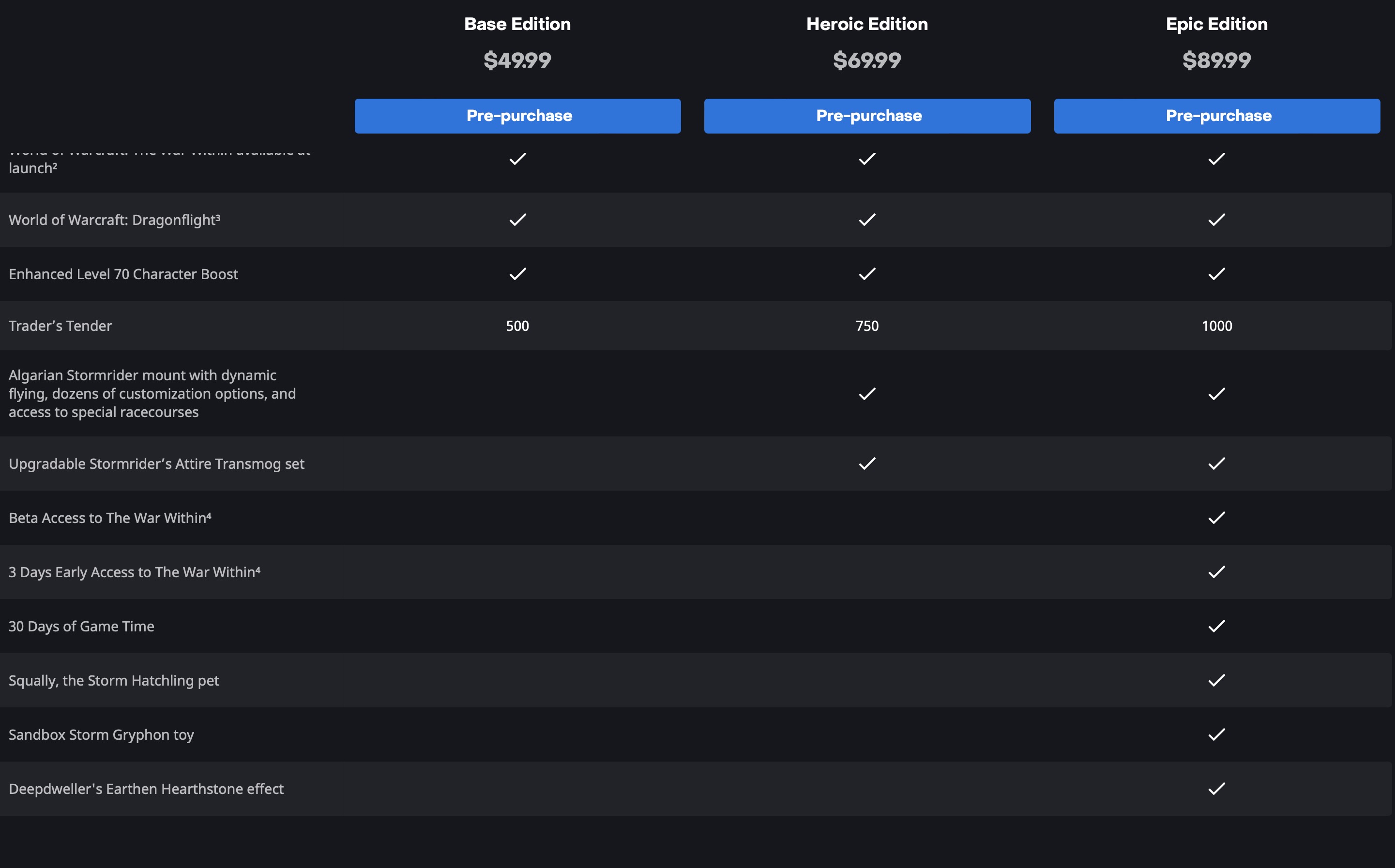This screenshot has height=868, width=1395.
Task: Click Trader's Tender value 1000
Action: 1217,326
